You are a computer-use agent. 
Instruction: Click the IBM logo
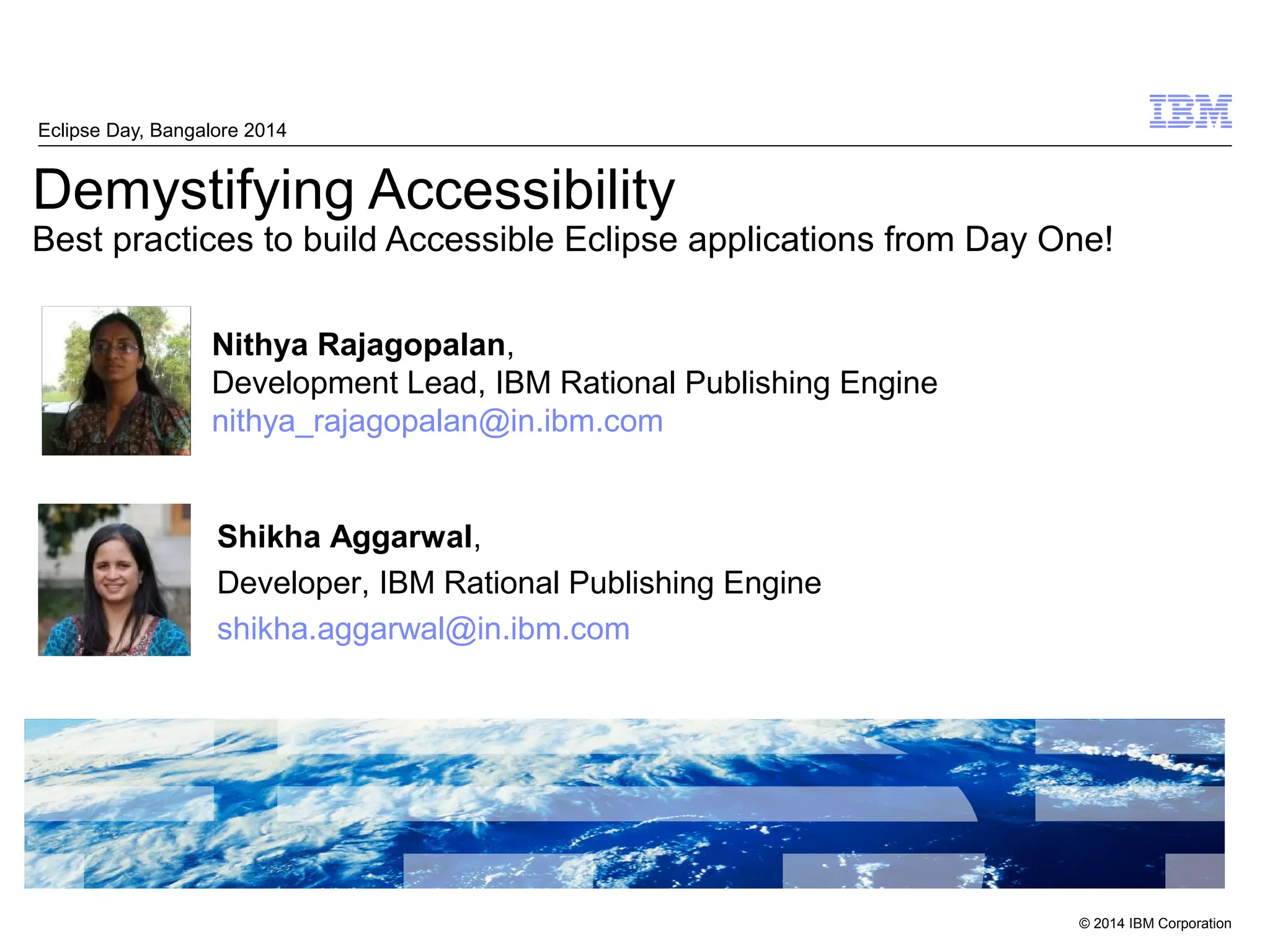[x=1190, y=112]
